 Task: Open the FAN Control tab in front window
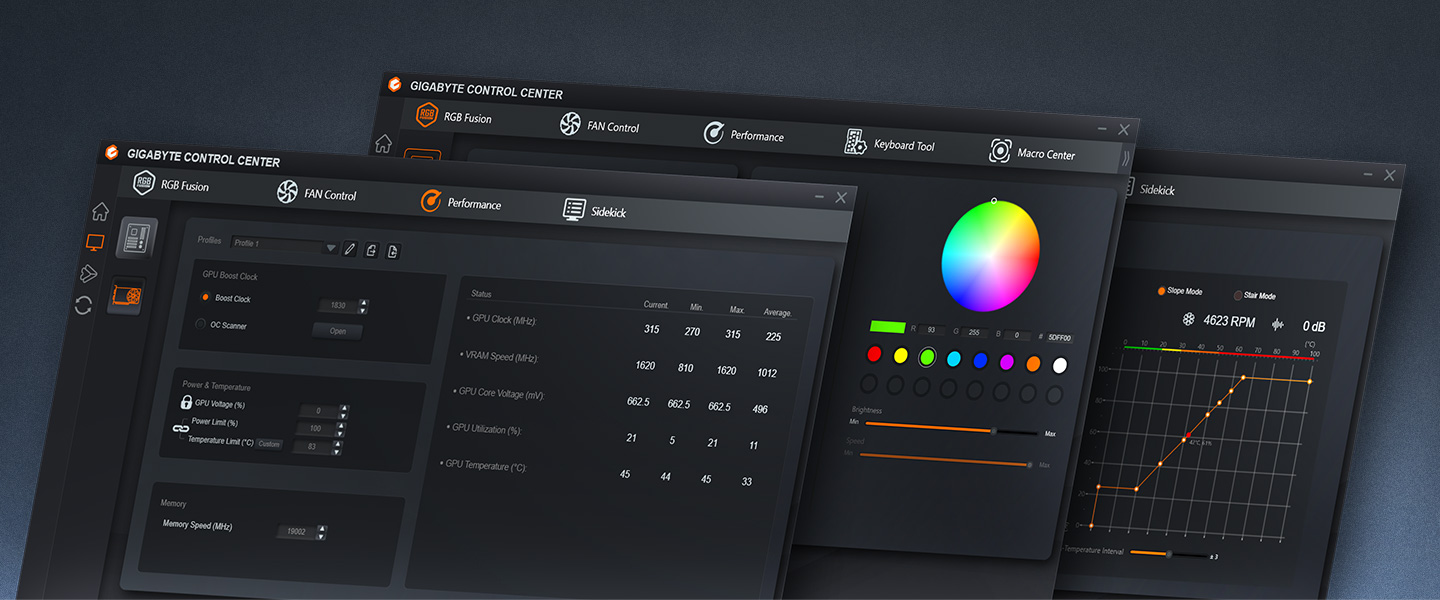click(315, 193)
